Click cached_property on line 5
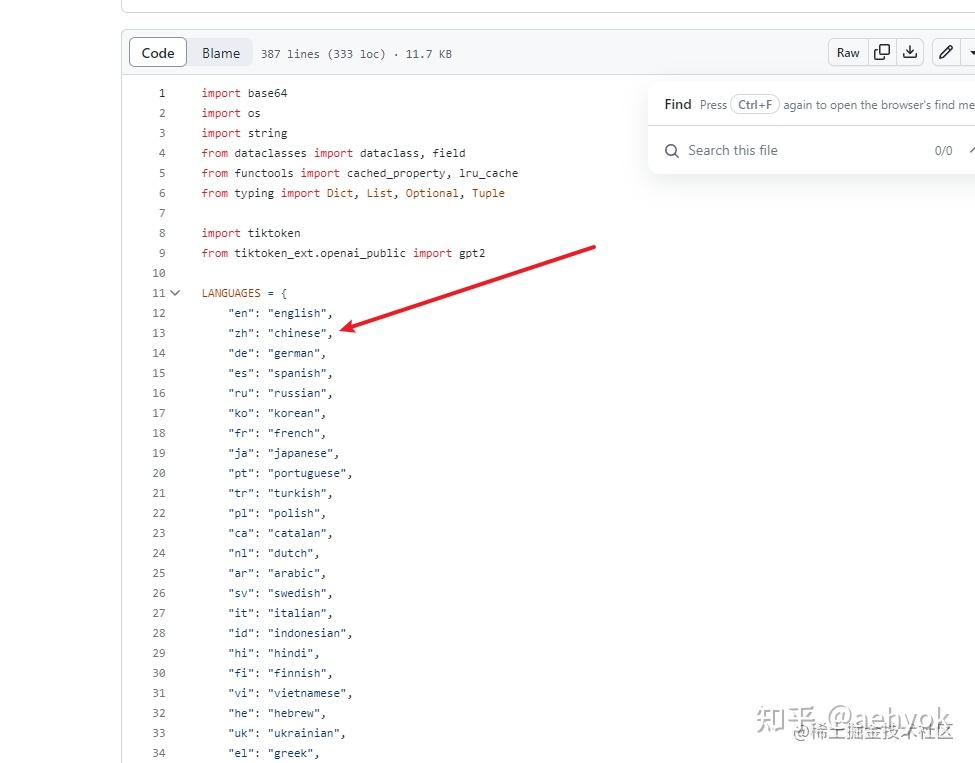975x763 pixels. click(397, 173)
